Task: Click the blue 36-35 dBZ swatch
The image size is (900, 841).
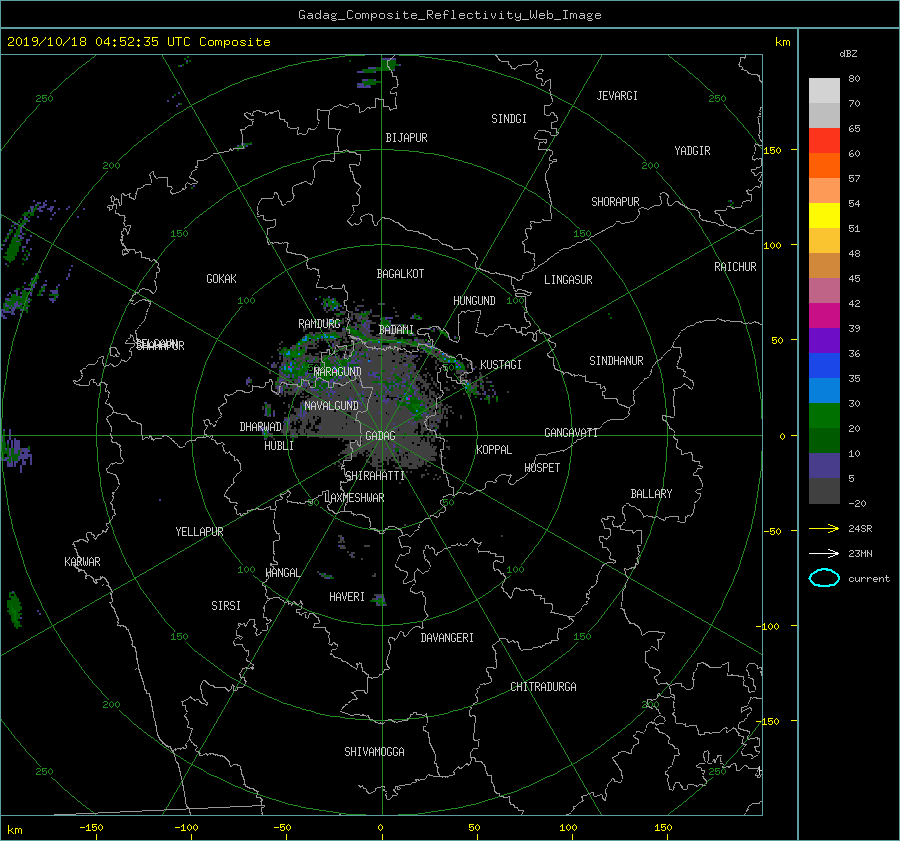Action: [x=824, y=366]
